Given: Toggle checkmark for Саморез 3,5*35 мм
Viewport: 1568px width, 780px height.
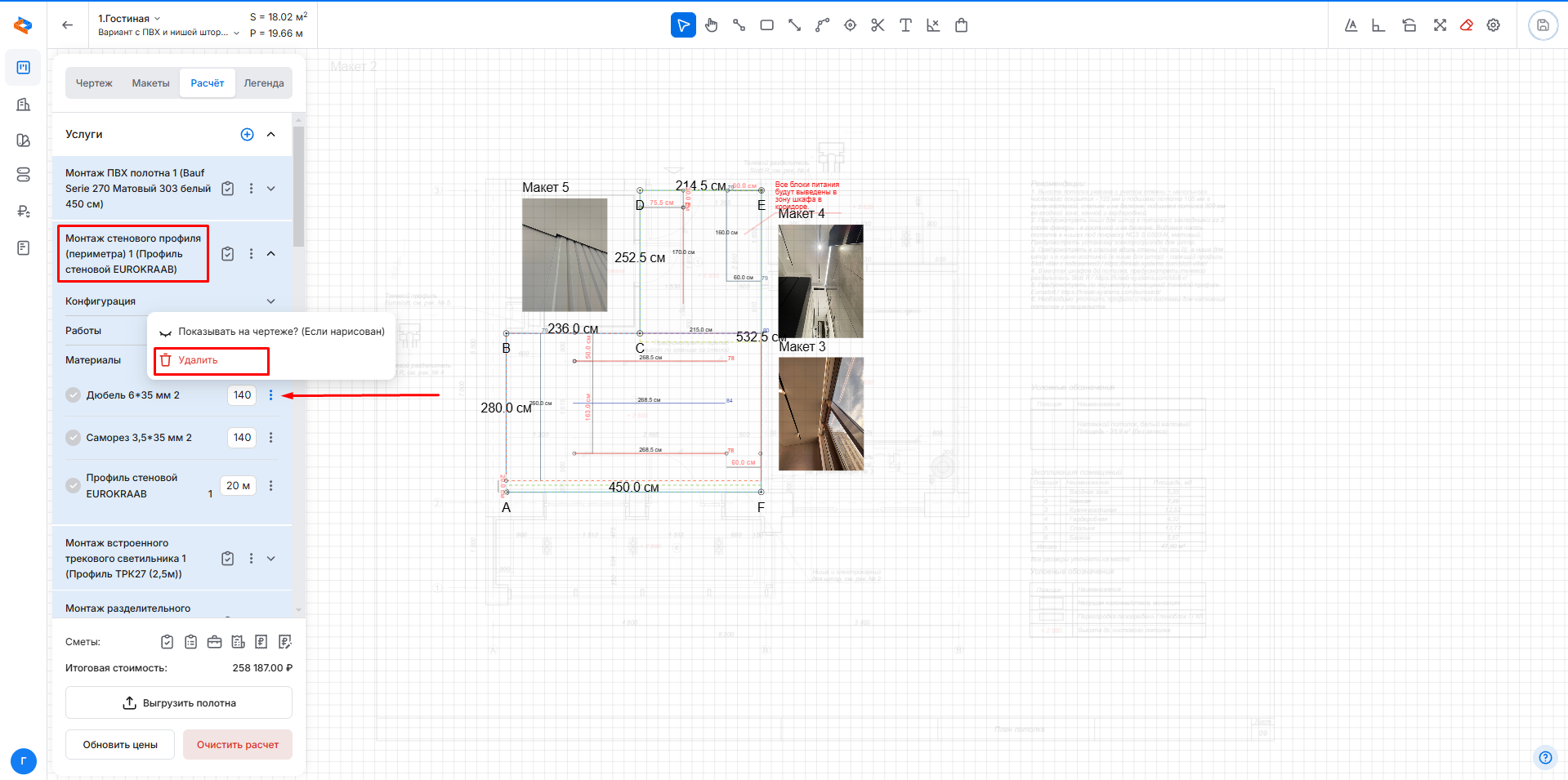Looking at the screenshot, I should 74,438.
